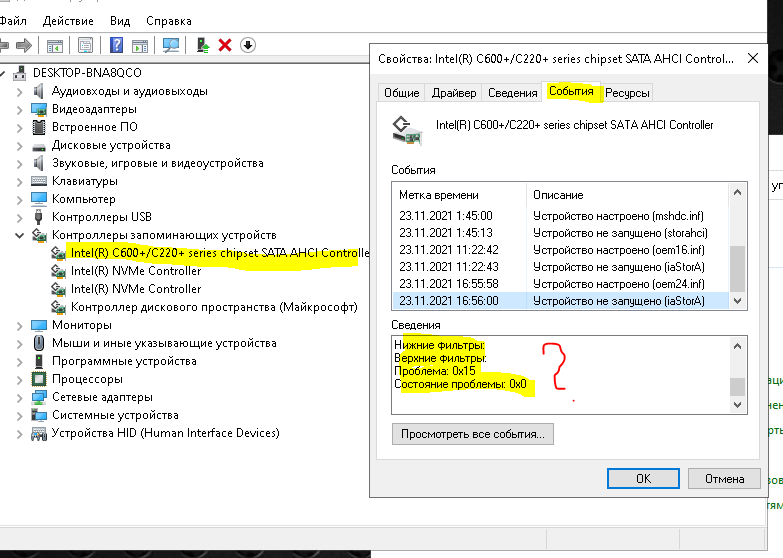
Task: Expand the Процессоры category
Action: (x=19, y=380)
